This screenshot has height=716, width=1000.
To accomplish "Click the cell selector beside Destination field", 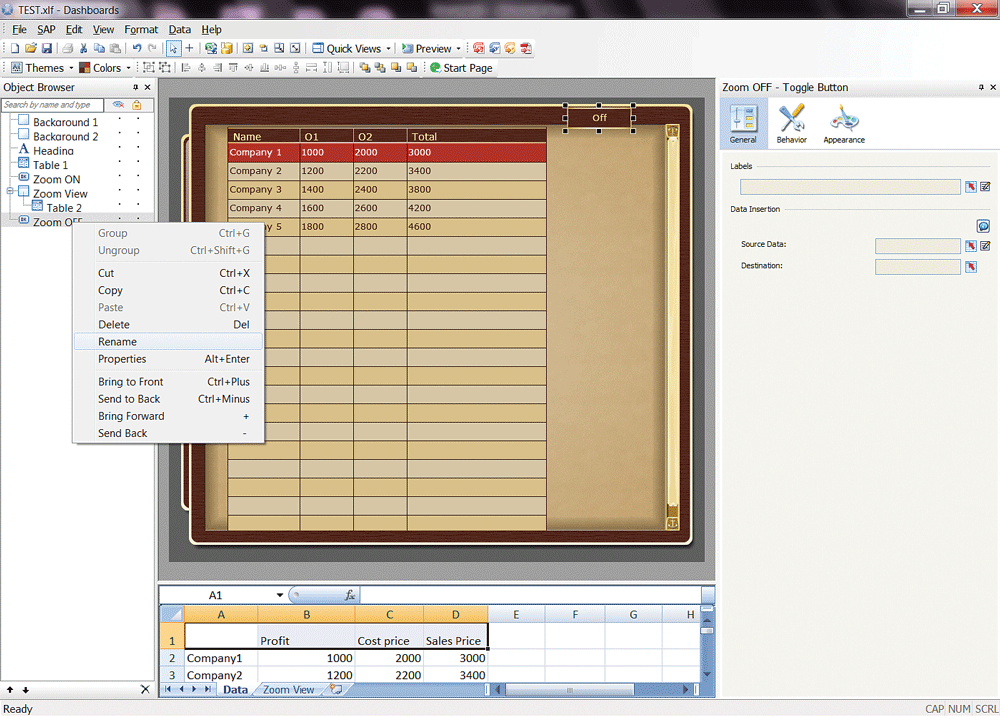I will [970, 267].
